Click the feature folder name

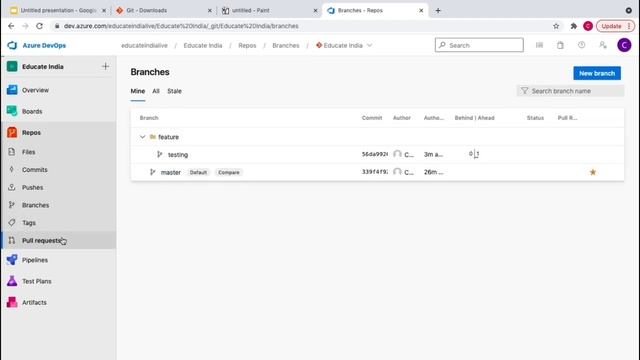tap(168, 137)
